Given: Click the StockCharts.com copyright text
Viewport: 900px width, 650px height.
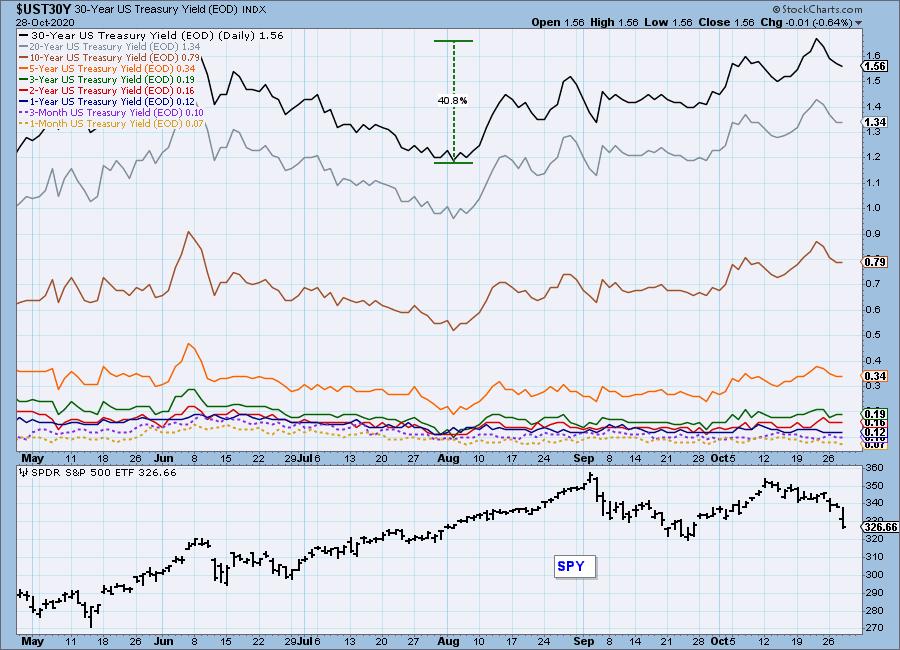Looking at the screenshot, I should click(817, 9).
